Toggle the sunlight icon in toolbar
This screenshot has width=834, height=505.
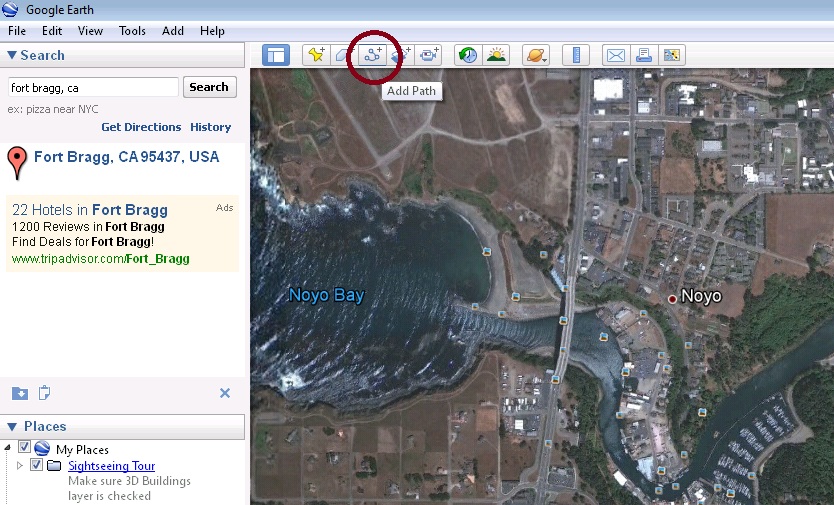tap(496, 55)
